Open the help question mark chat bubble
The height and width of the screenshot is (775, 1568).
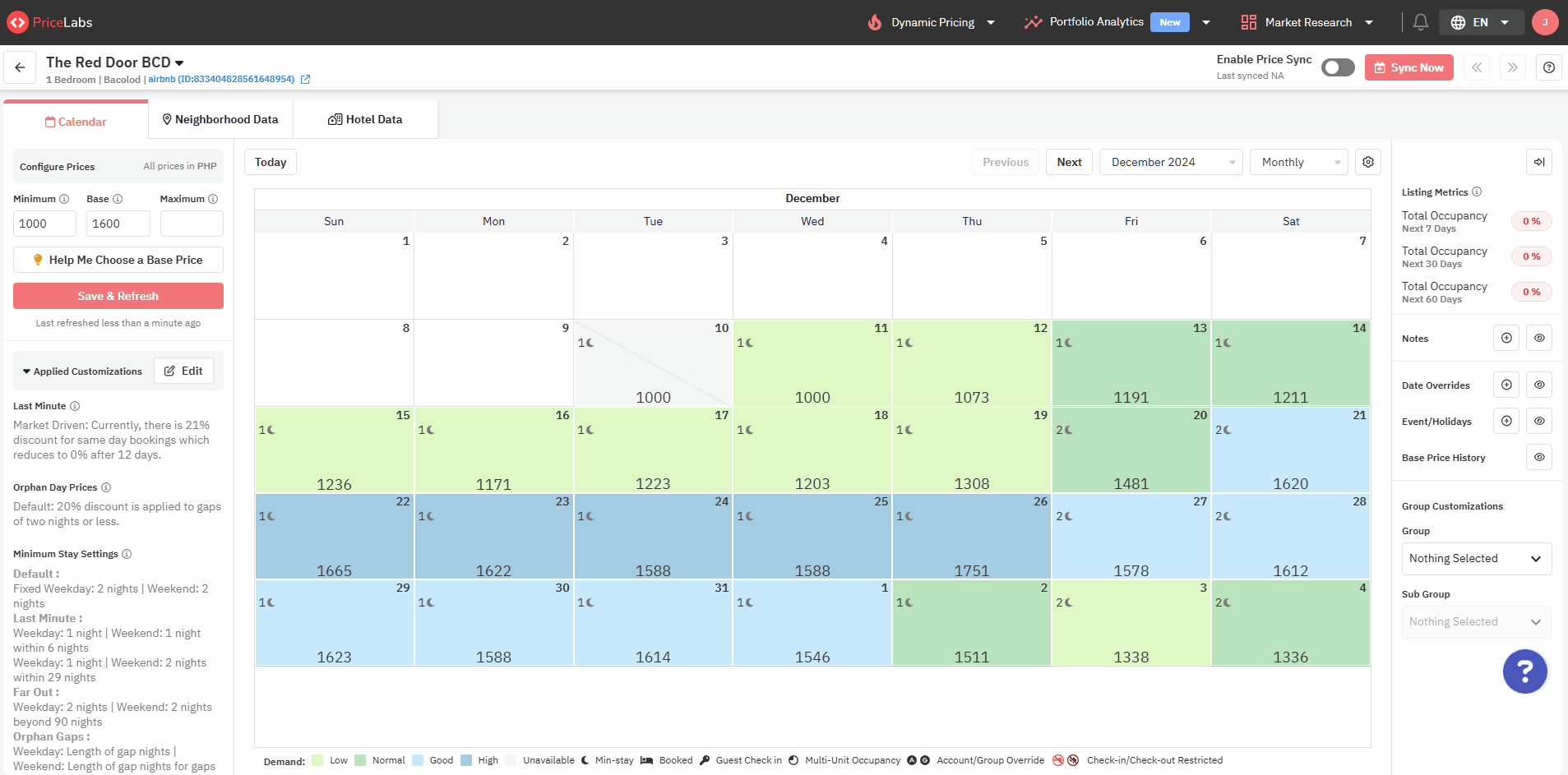pyautogui.click(x=1525, y=671)
